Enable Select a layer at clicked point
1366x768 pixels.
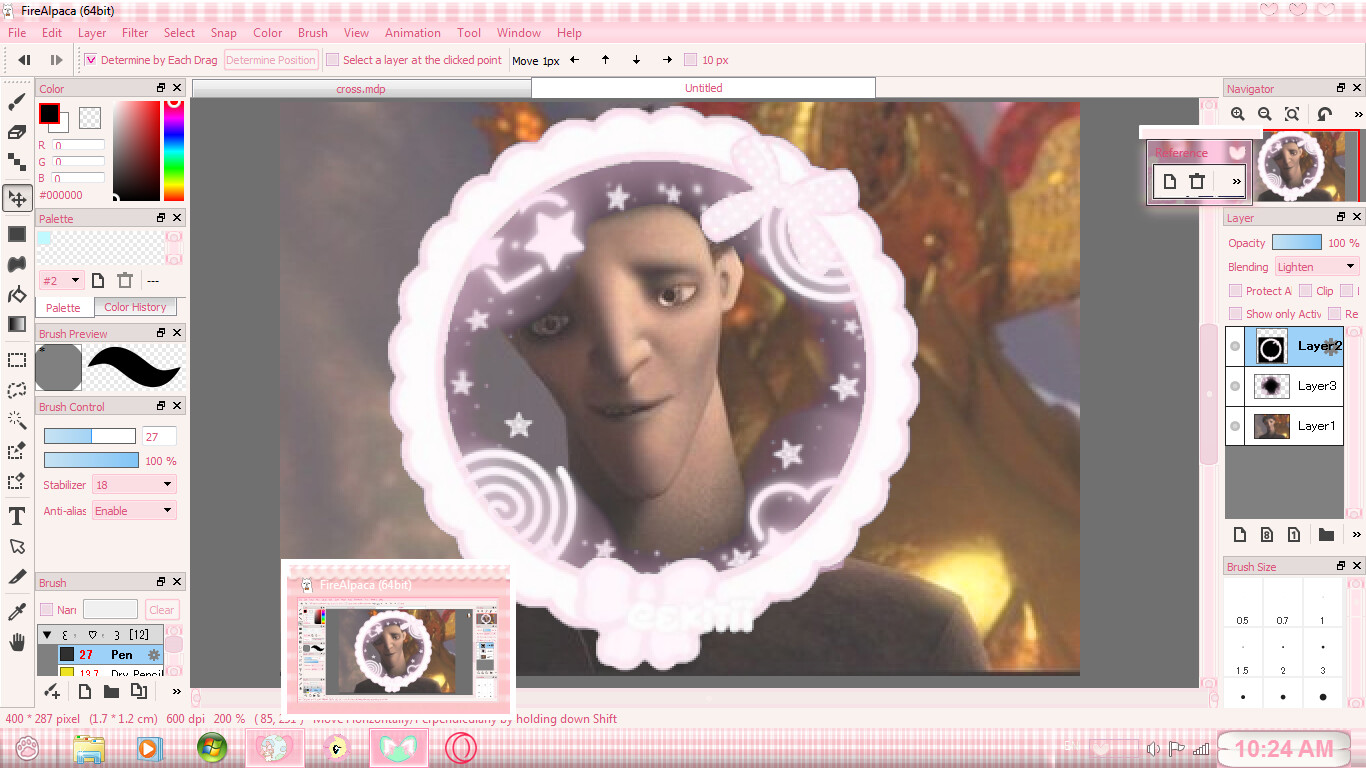[x=333, y=60]
